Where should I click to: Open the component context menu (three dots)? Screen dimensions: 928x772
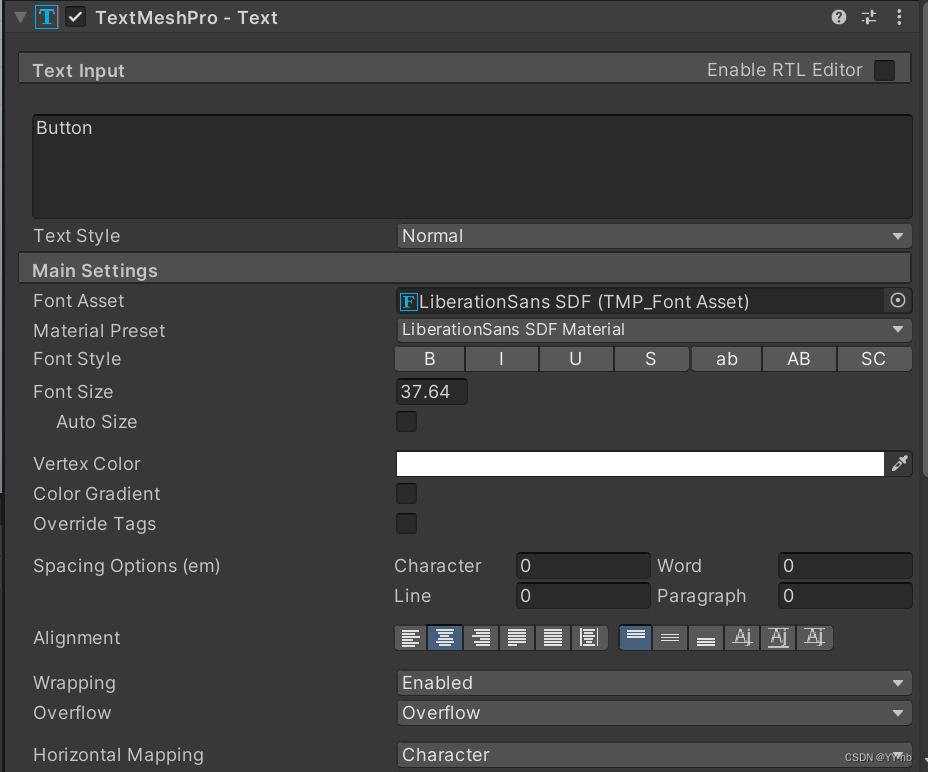(898, 16)
